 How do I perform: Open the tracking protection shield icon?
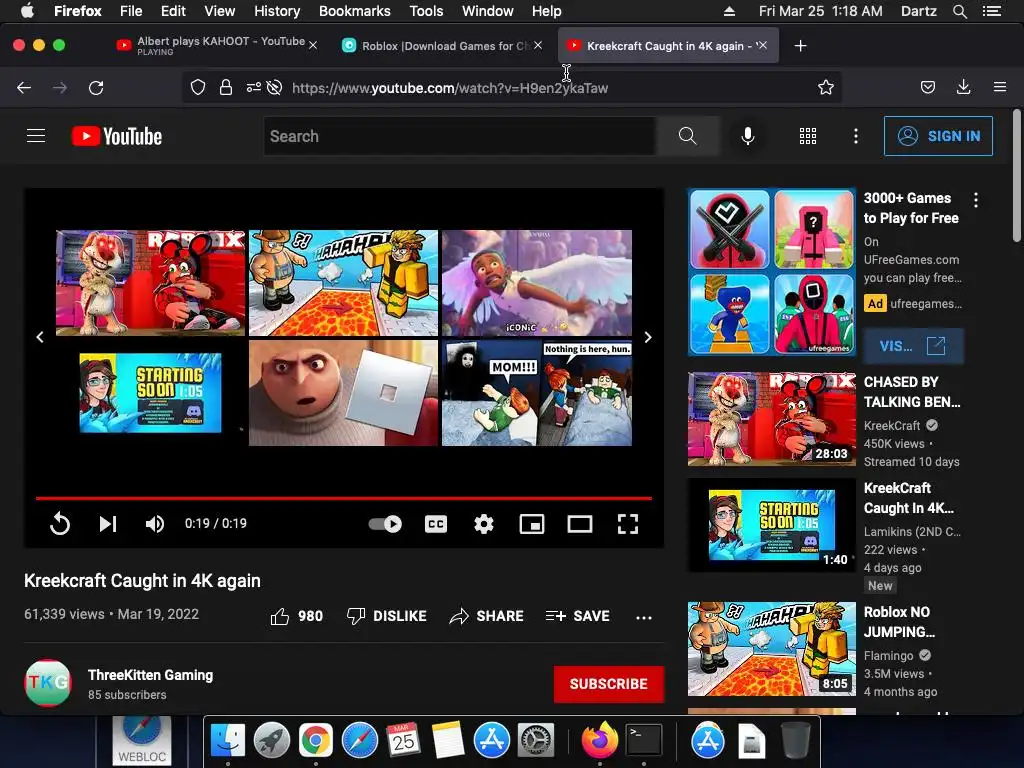[x=198, y=88]
